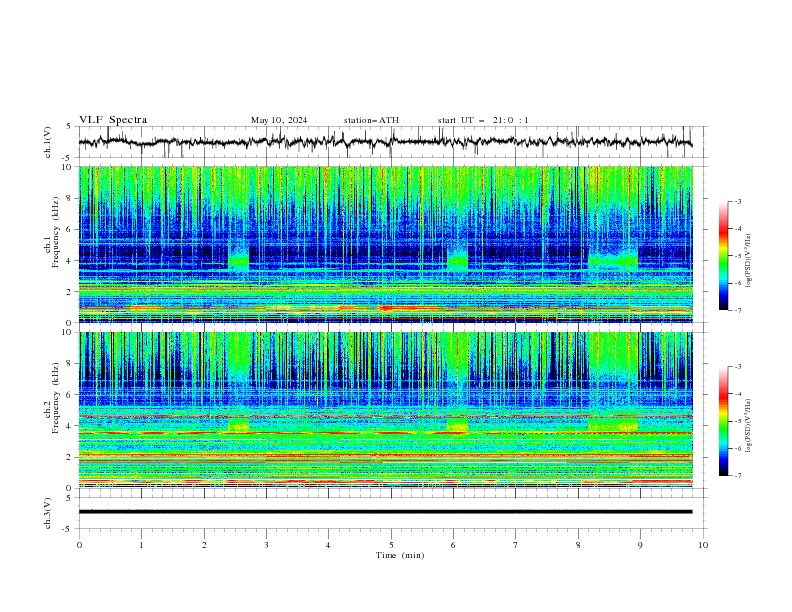Click the "station=ATH" label
Viewport: 792px width, 612px height.
(x=371, y=120)
